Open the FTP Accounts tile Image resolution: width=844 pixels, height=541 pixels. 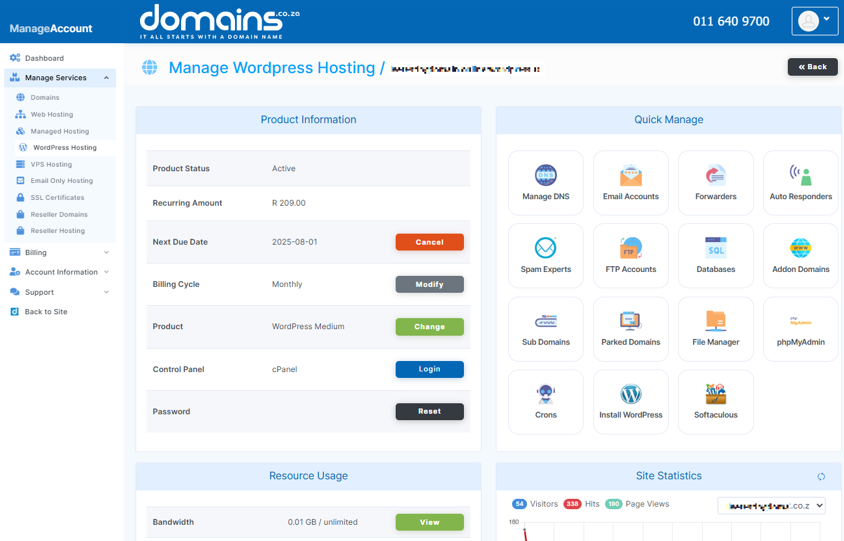click(x=630, y=256)
